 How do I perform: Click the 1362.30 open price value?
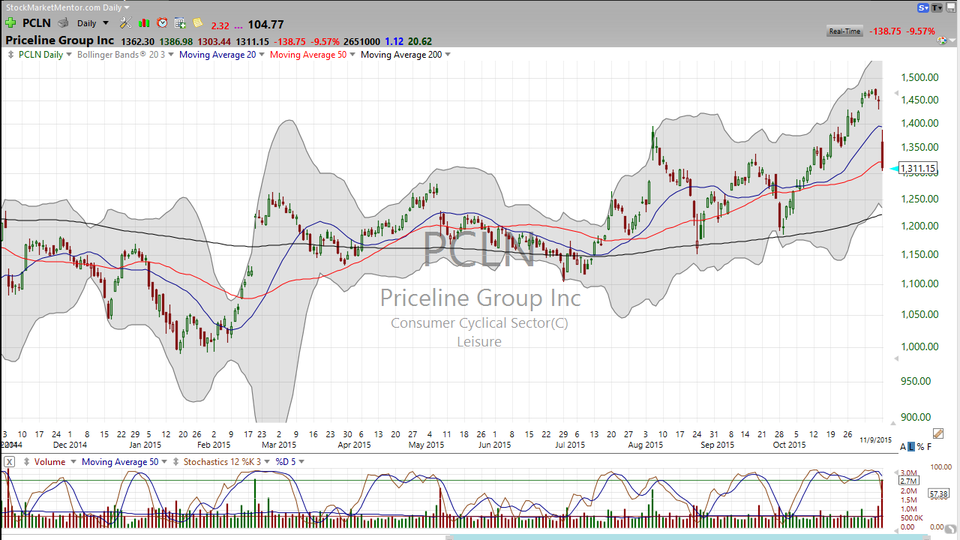click(x=138, y=42)
